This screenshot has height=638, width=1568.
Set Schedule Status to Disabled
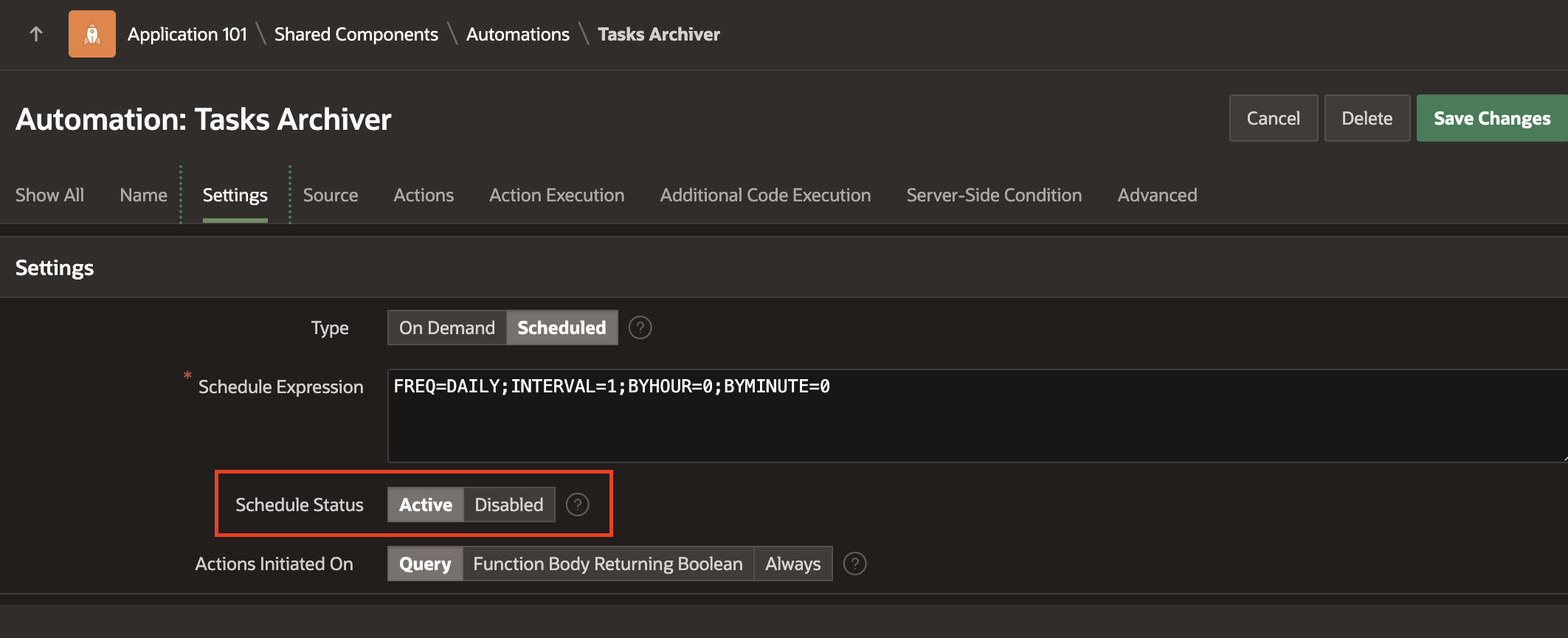click(x=508, y=504)
